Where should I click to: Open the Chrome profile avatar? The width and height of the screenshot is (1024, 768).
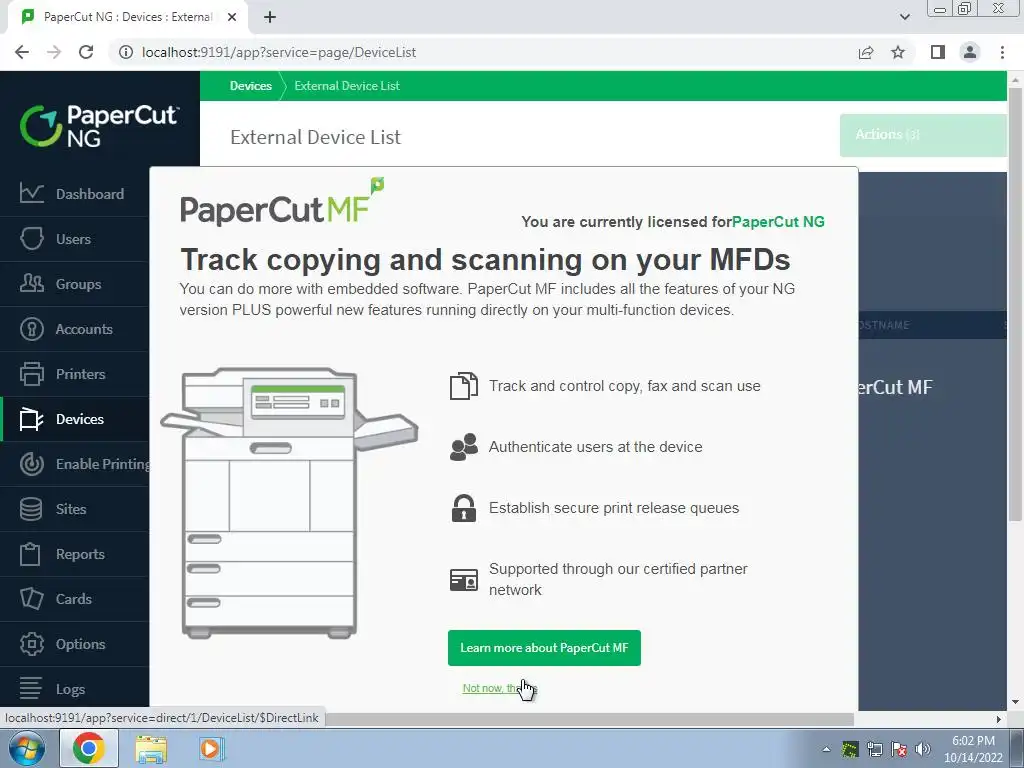click(970, 52)
